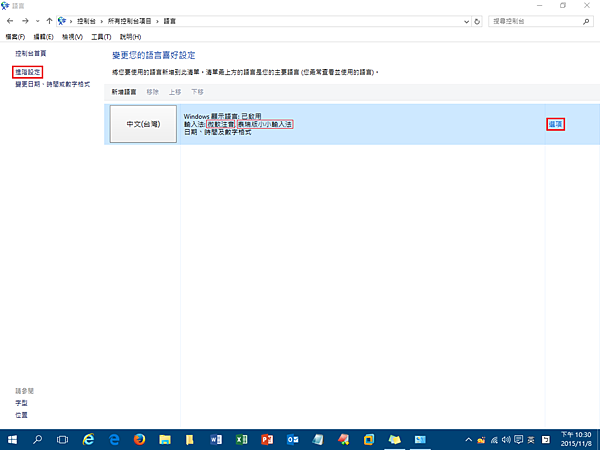Refresh the address bar location
Viewport: 600px width, 450px height.
(477, 21)
